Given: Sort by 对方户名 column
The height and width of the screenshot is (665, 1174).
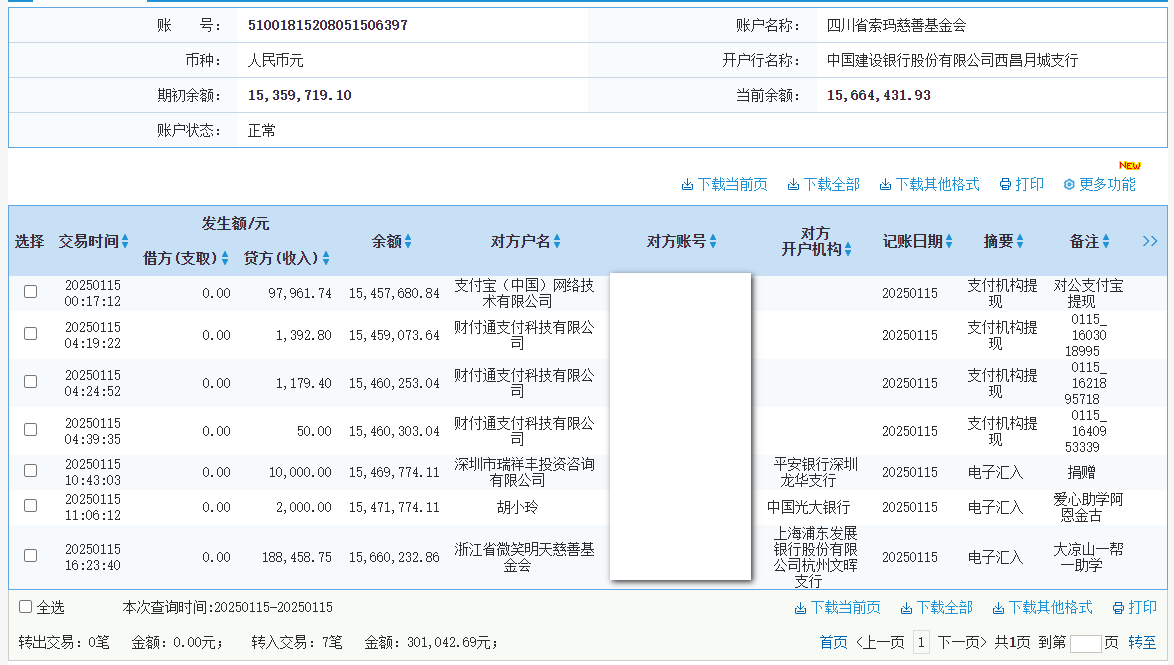Looking at the screenshot, I should click(556, 241).
